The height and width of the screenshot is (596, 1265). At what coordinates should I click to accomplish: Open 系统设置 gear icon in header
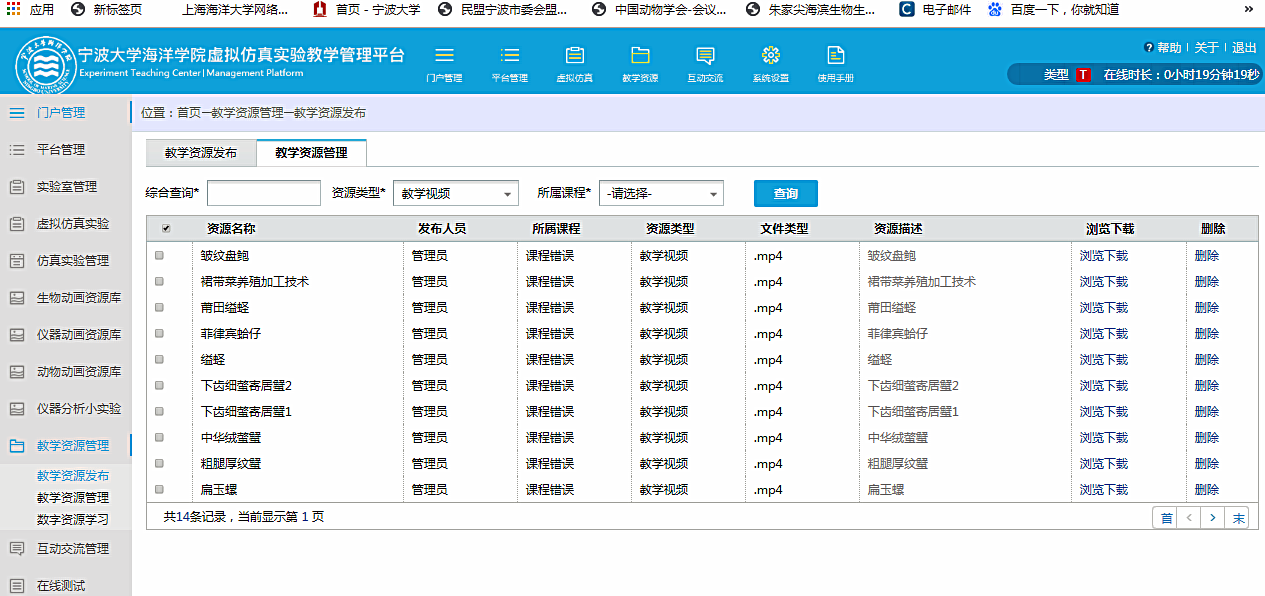(x=770, y=56)
